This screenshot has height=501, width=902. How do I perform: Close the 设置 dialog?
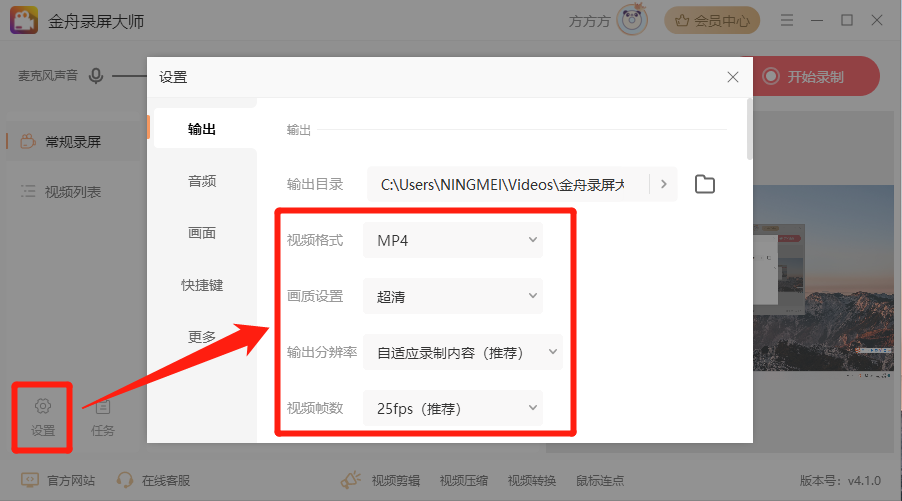point(732,77)
